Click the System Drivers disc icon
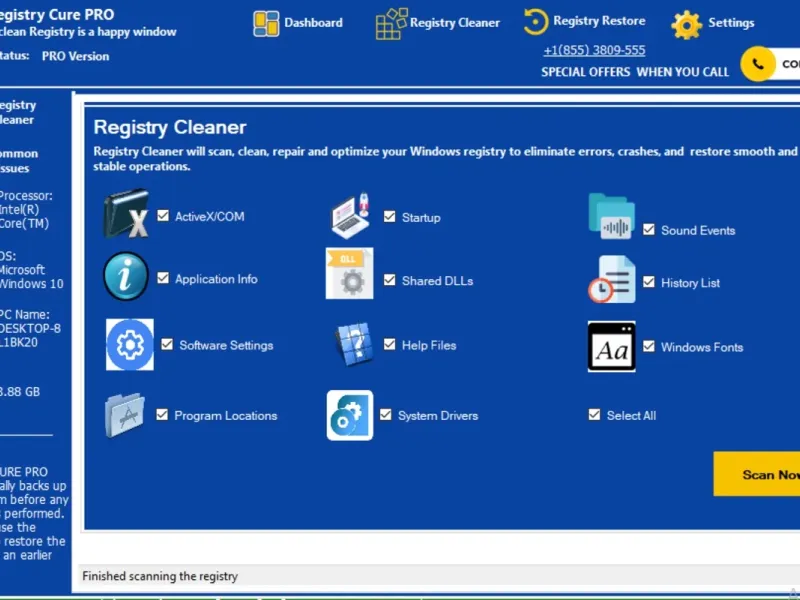 pos(350,415)
